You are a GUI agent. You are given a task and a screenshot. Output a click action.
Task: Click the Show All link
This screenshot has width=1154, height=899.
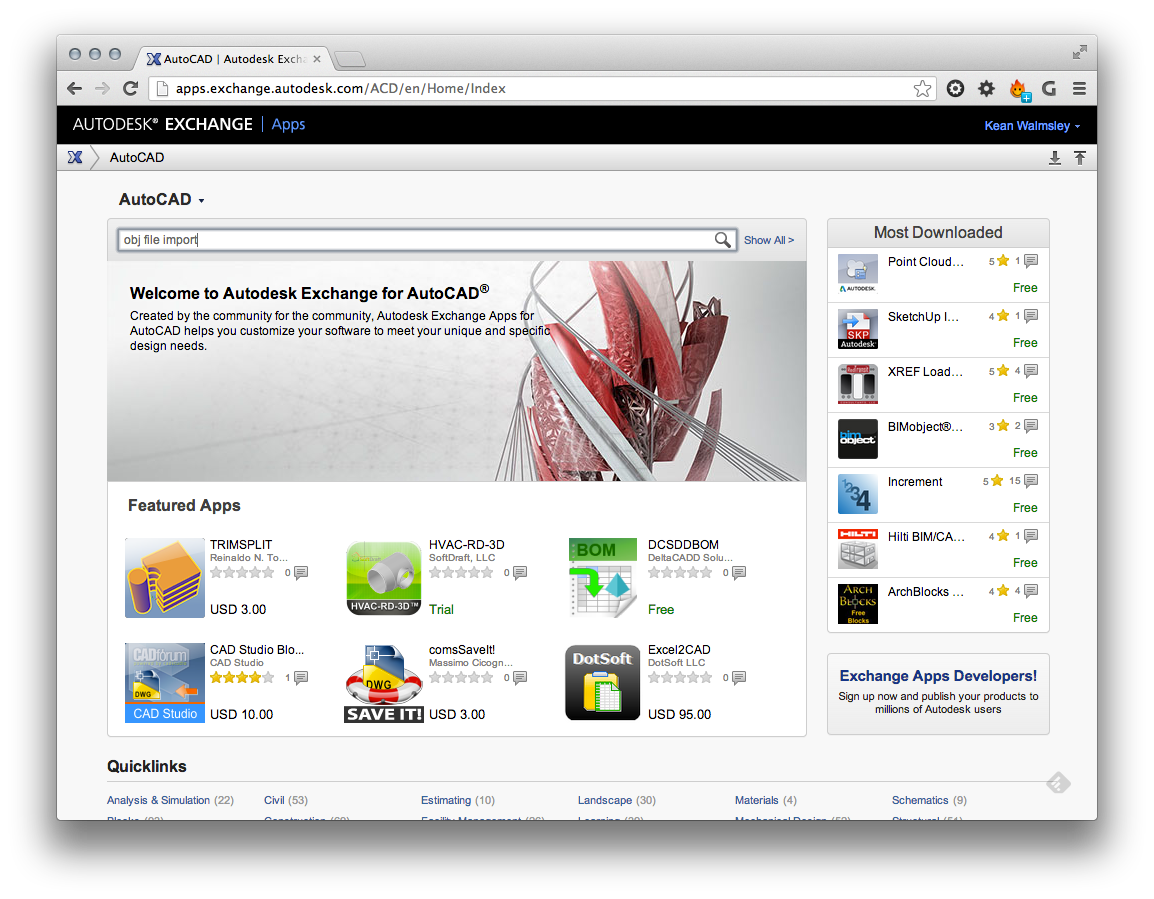(x=768, y=240)
